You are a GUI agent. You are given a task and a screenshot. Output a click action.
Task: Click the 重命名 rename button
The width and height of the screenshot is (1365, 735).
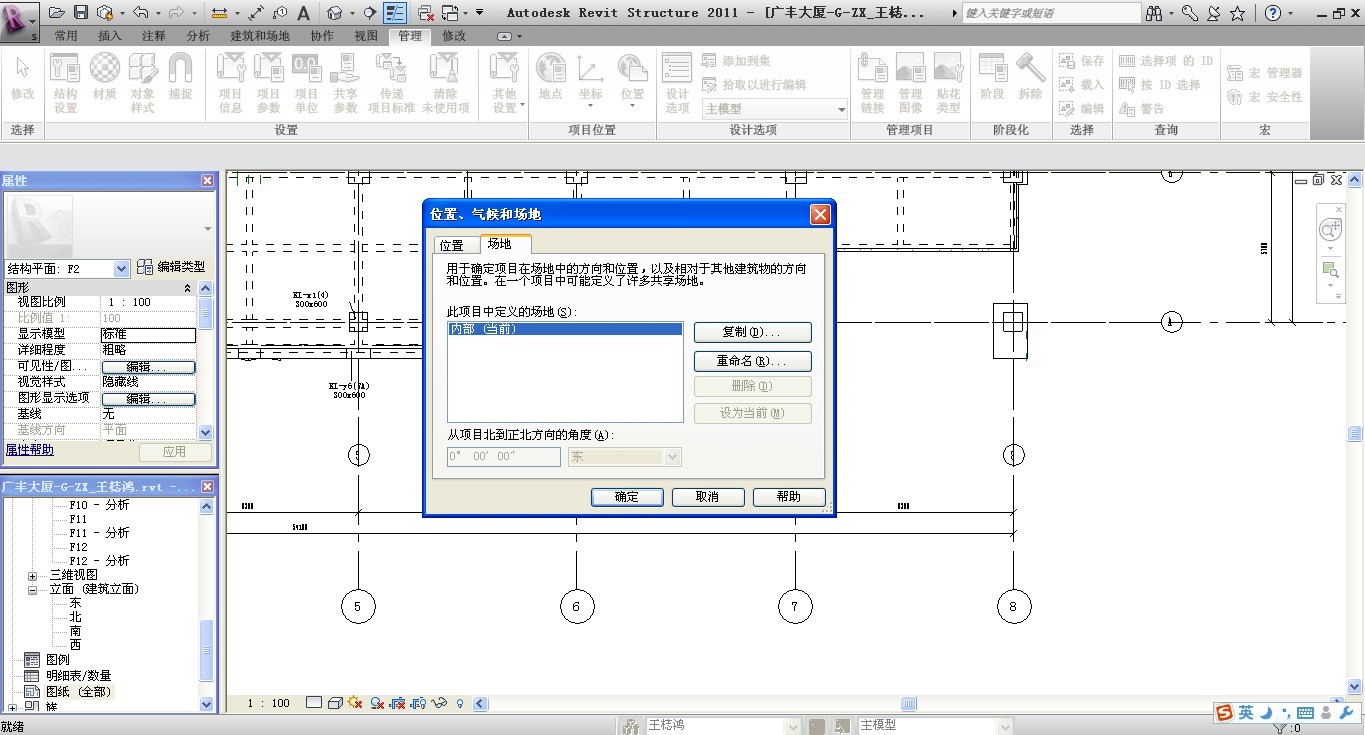(752, 361)
